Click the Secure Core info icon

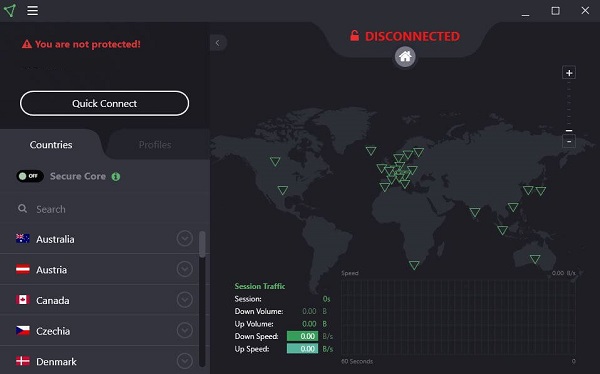pos(116,176)
